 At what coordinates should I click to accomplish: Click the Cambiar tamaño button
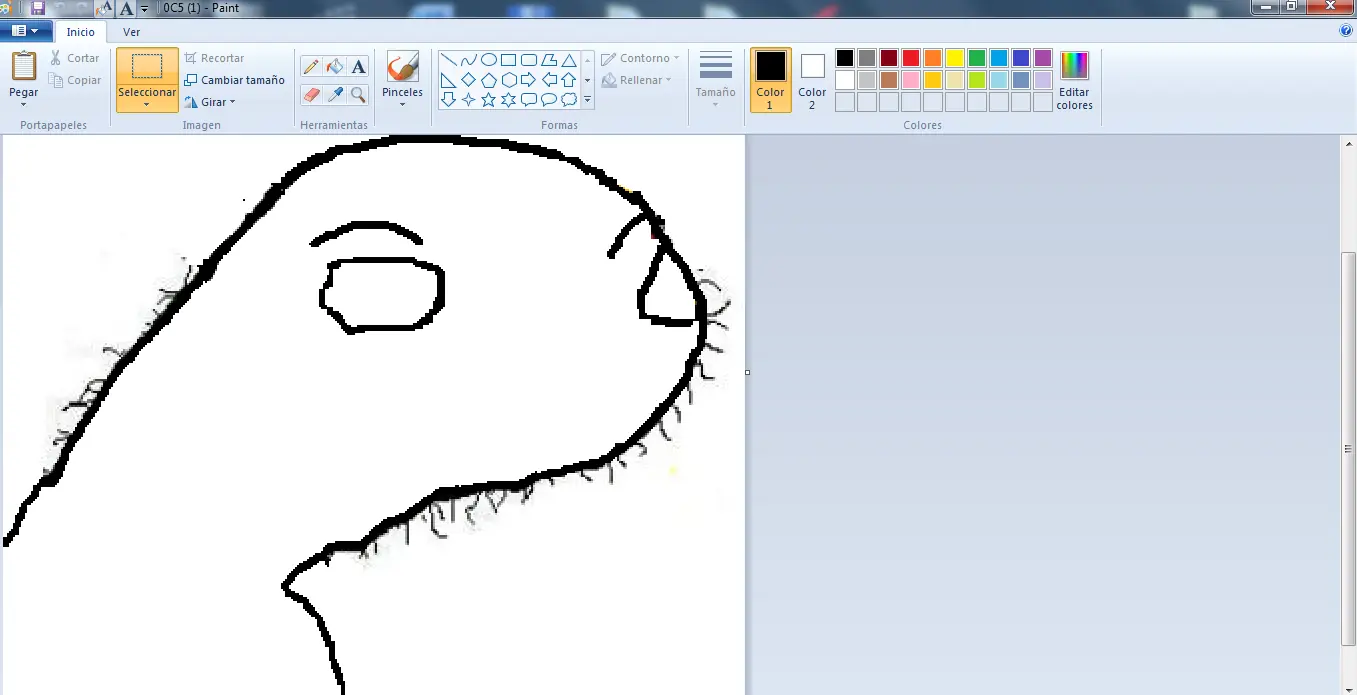tap(235, 80)
